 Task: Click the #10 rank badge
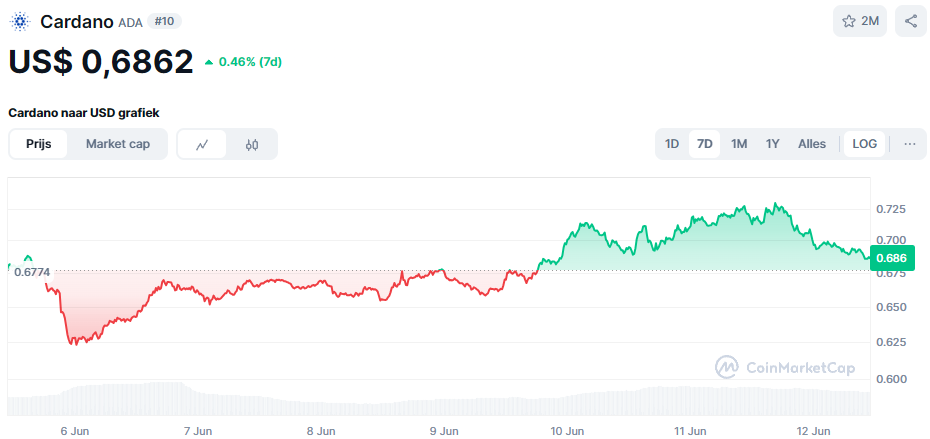pos(164,21)
